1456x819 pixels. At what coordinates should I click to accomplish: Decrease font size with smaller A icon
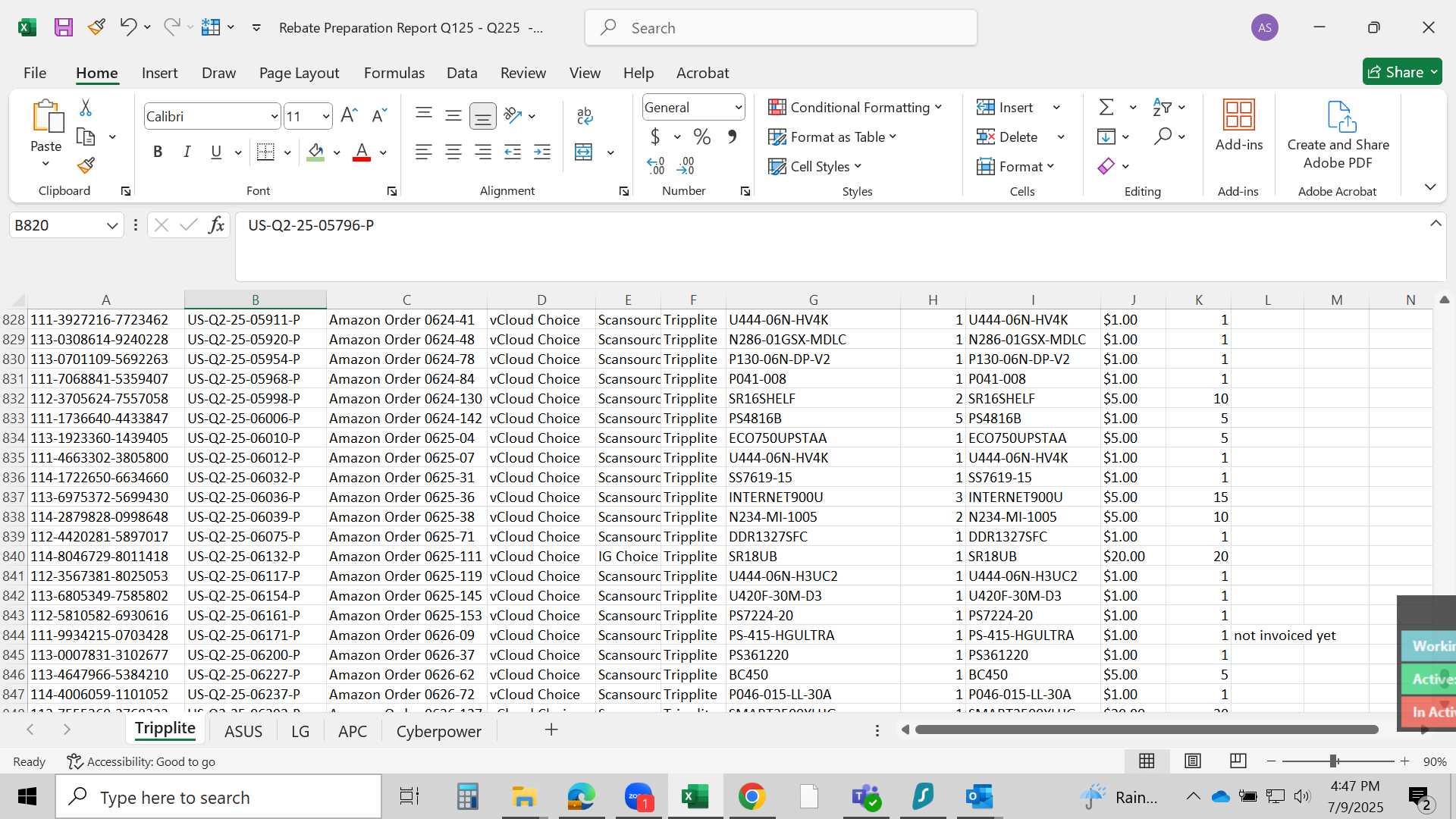pyautogui.click(x=379, y=115)
